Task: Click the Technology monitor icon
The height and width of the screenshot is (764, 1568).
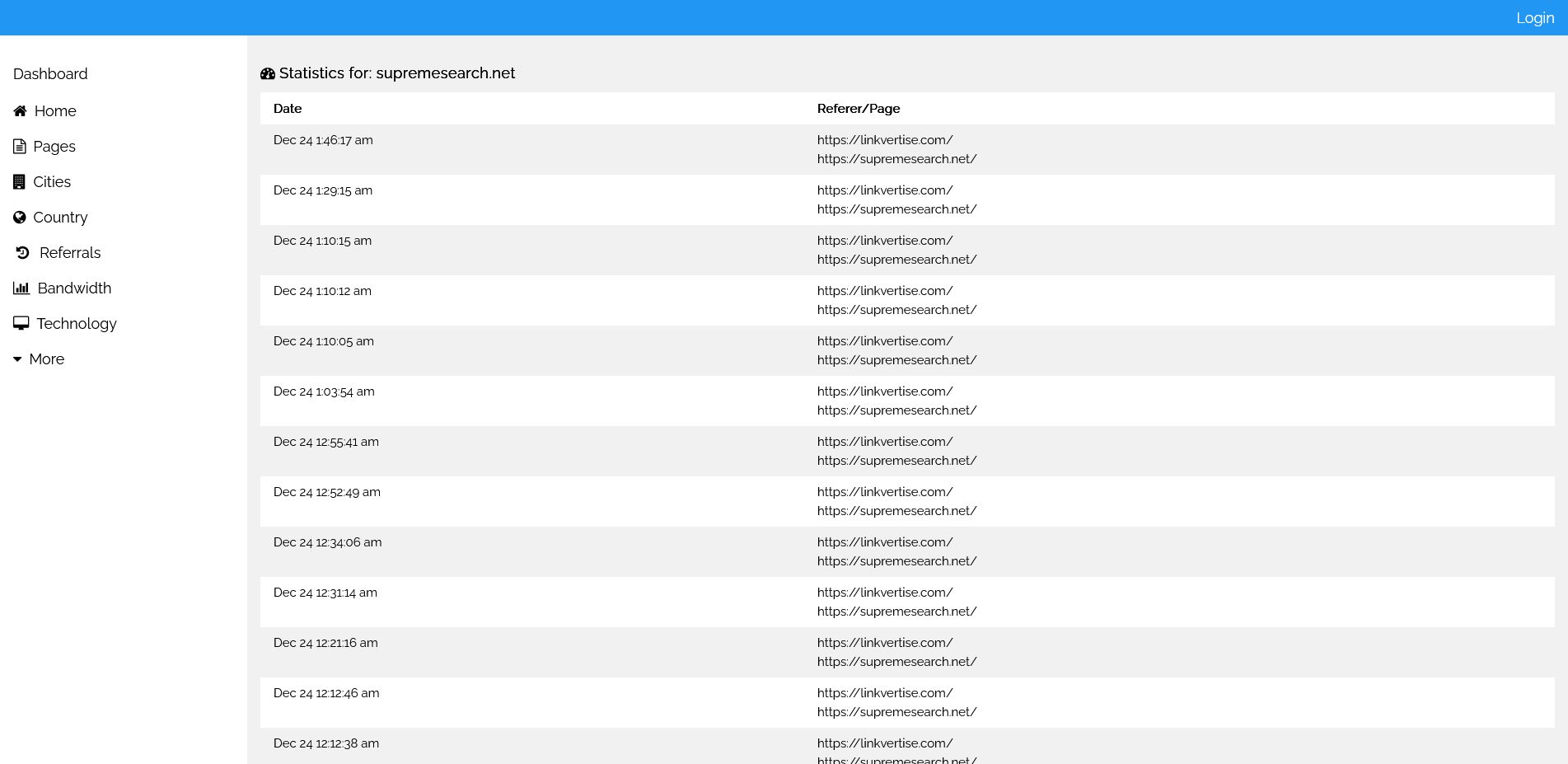Action: coord(21,324)
